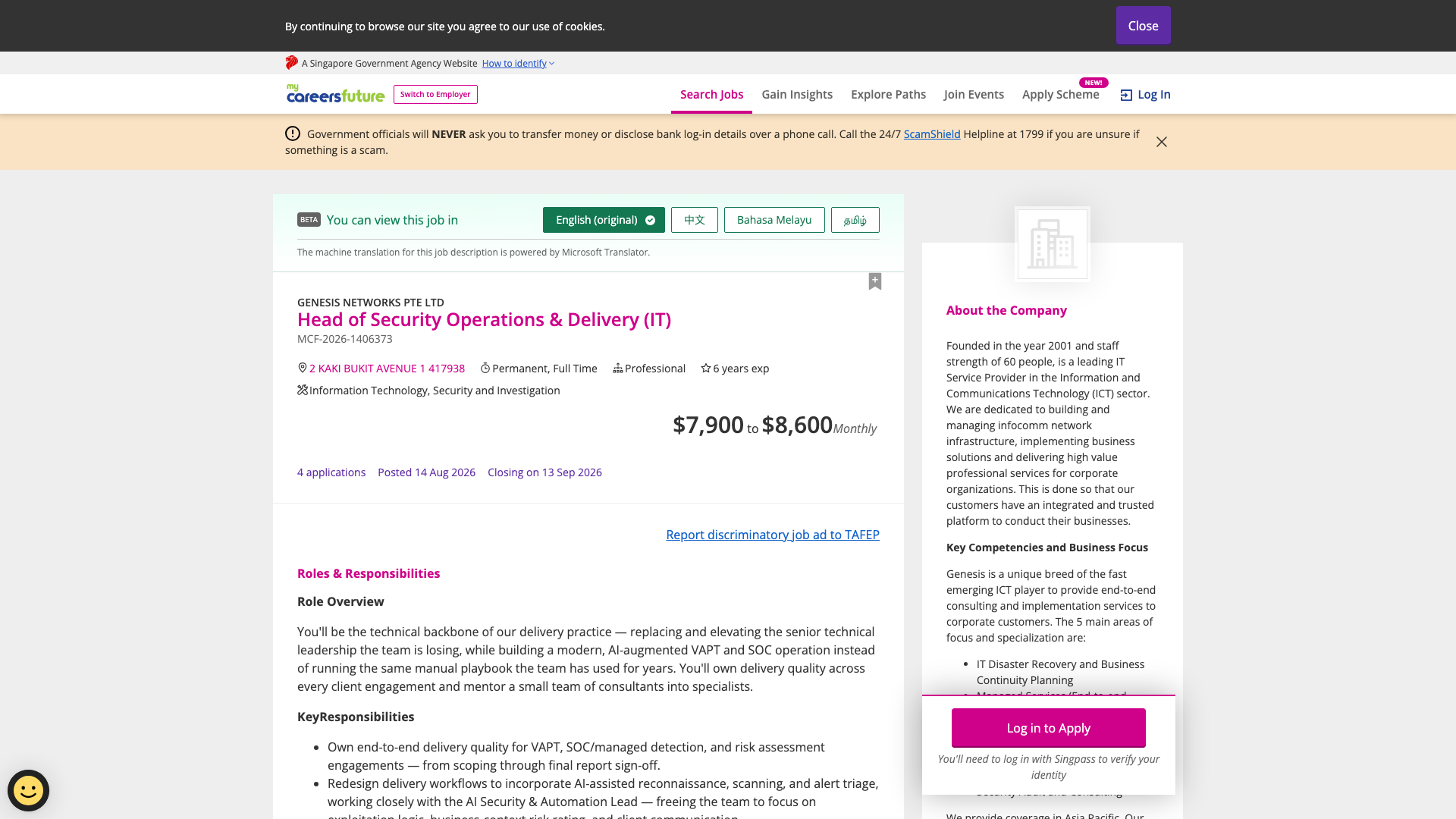The width and height of the screenshot is (1456, 819).
Task: Click the job category tools icon
Action: pyautogui.click(x=303, y=390)
